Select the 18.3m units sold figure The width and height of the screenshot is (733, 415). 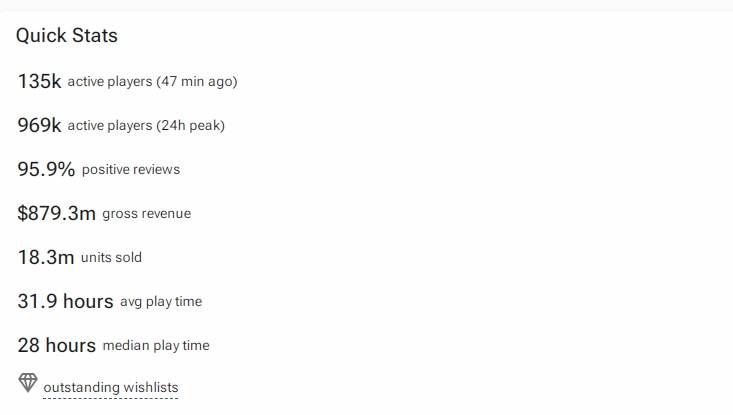46,257
